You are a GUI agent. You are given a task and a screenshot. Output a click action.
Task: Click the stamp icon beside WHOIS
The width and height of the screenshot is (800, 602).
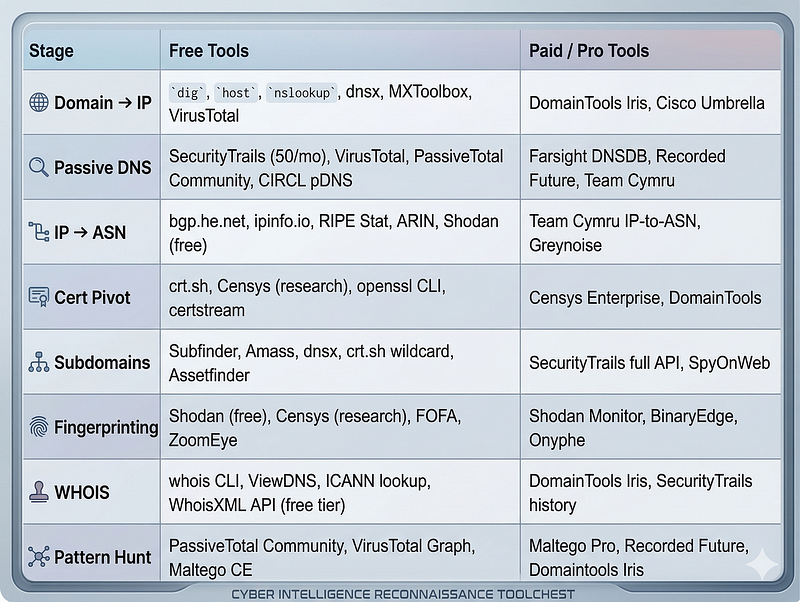click(39, 492)
